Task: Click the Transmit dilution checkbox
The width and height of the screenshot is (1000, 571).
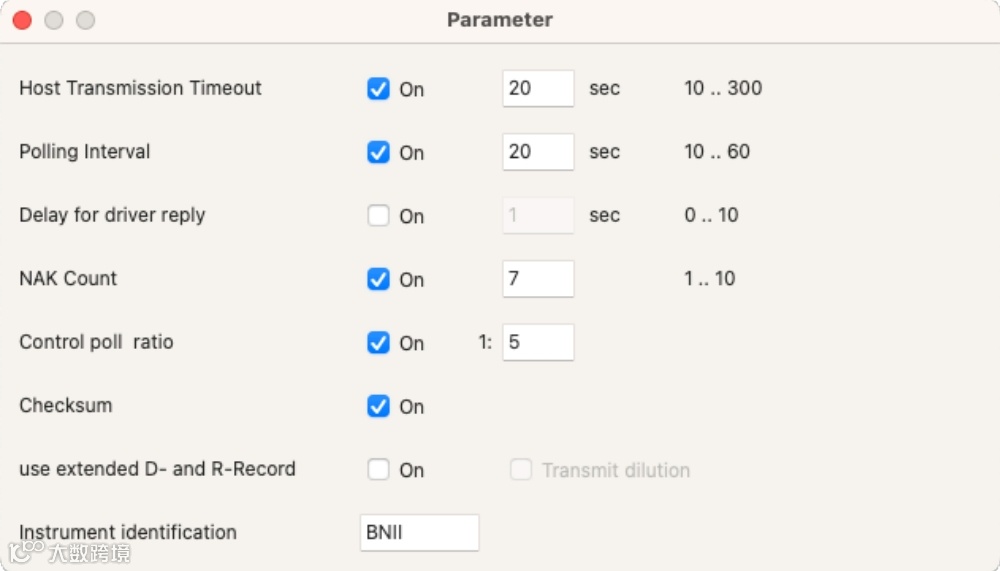Action: pos(521,469)
